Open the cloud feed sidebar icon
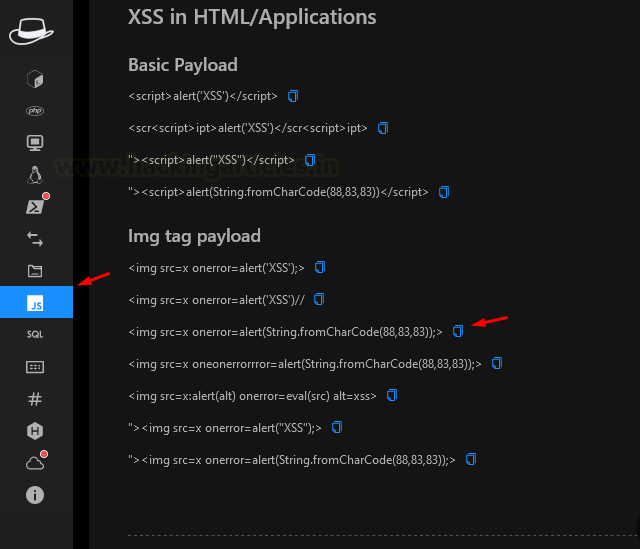Image resolution: width=640 pixels, height=549 pixels. pyautogui.click(x=35, y=463)
